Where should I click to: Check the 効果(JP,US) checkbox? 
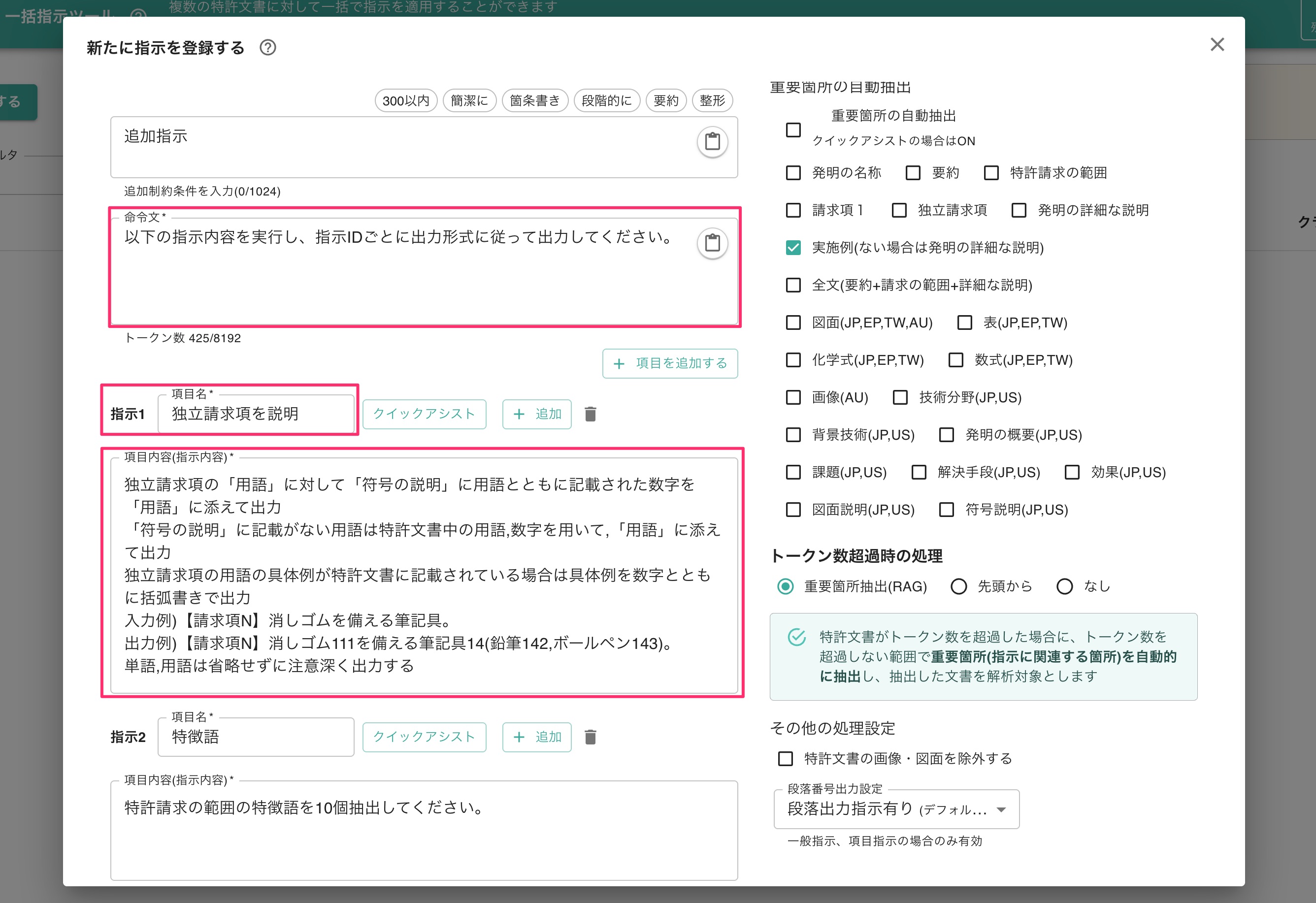pos(1072,472)
